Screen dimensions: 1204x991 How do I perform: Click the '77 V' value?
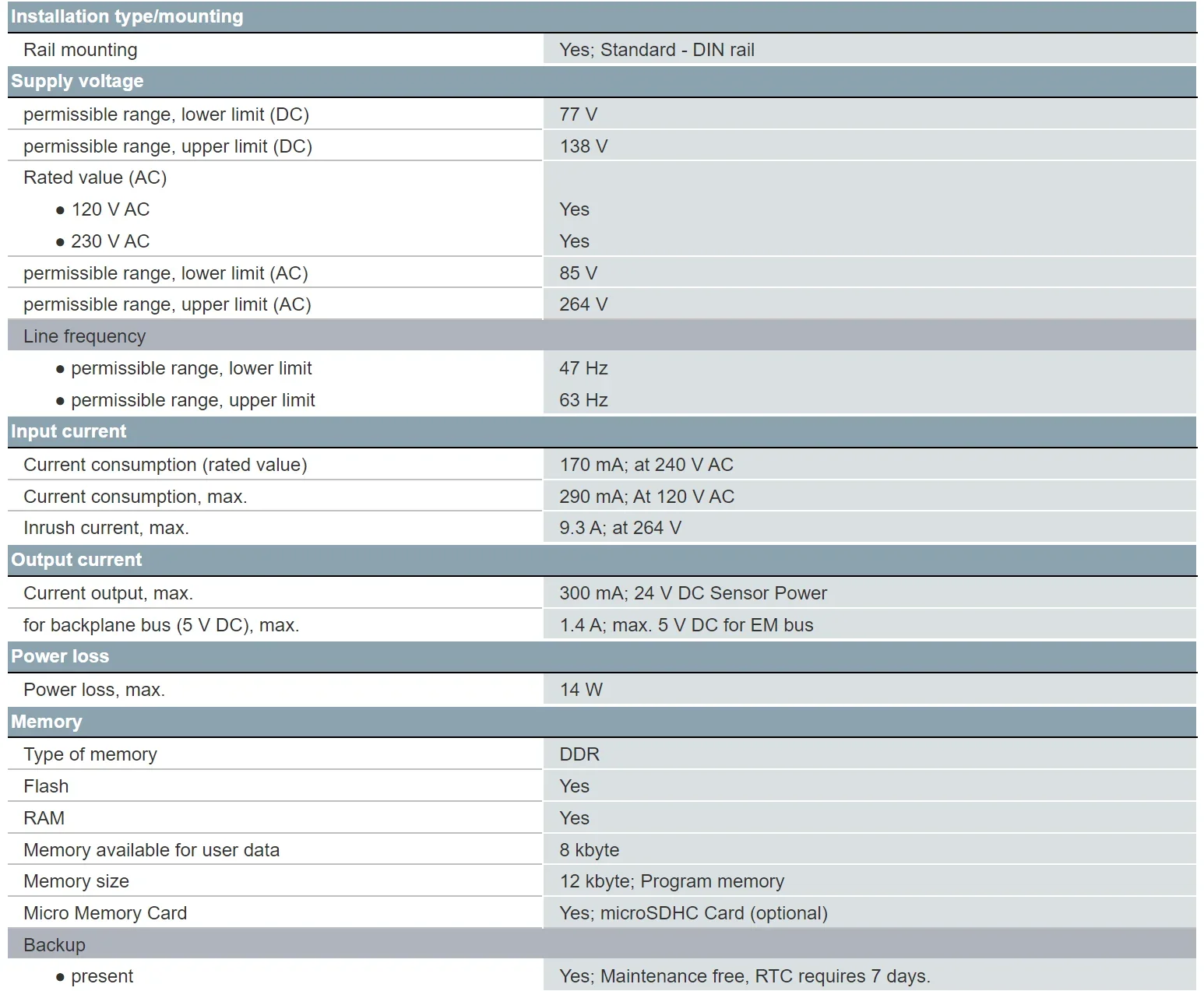click(x=578, y=114)
